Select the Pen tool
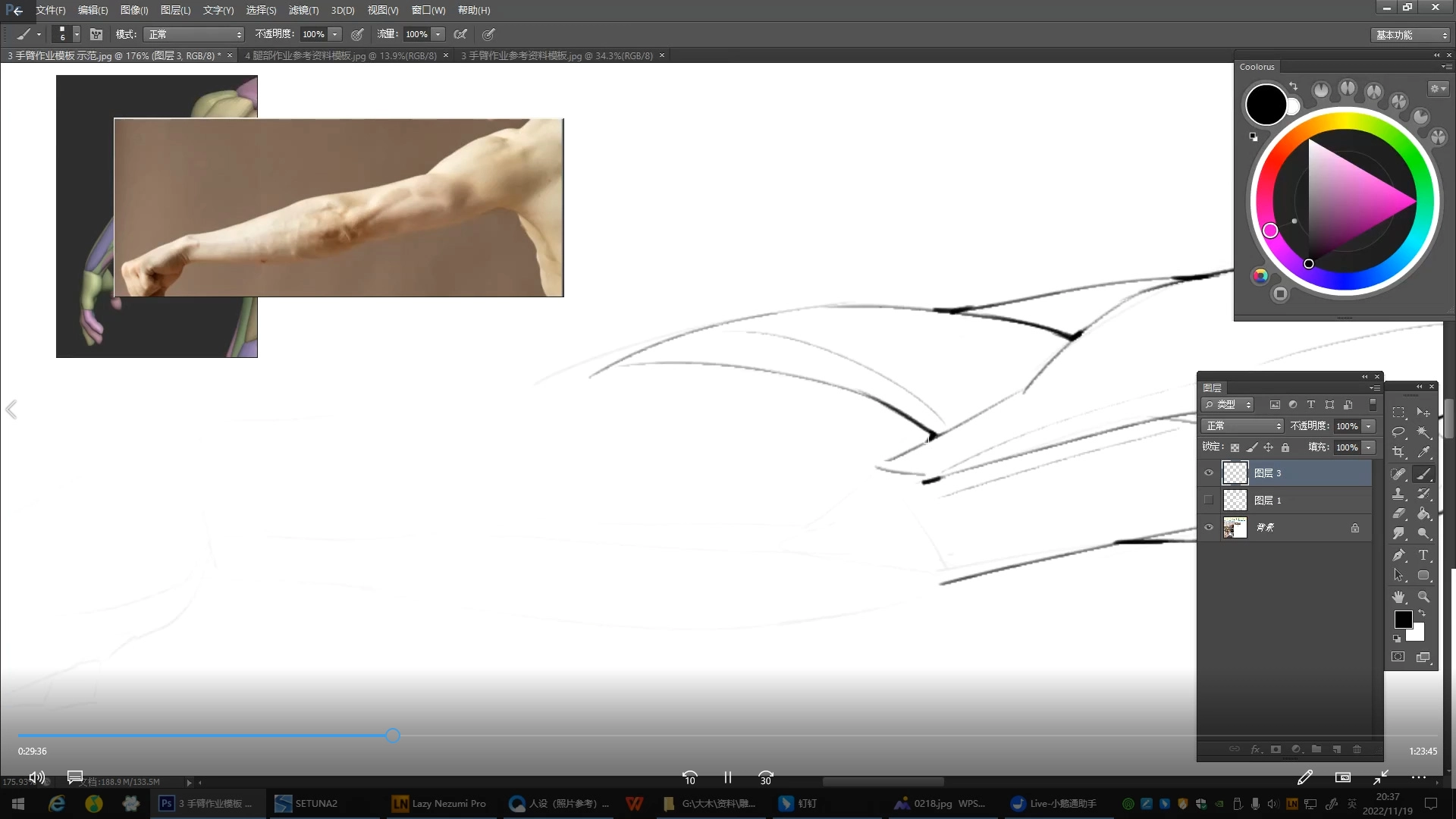Screen dimensions: 1456x819 pos(1399,555)
